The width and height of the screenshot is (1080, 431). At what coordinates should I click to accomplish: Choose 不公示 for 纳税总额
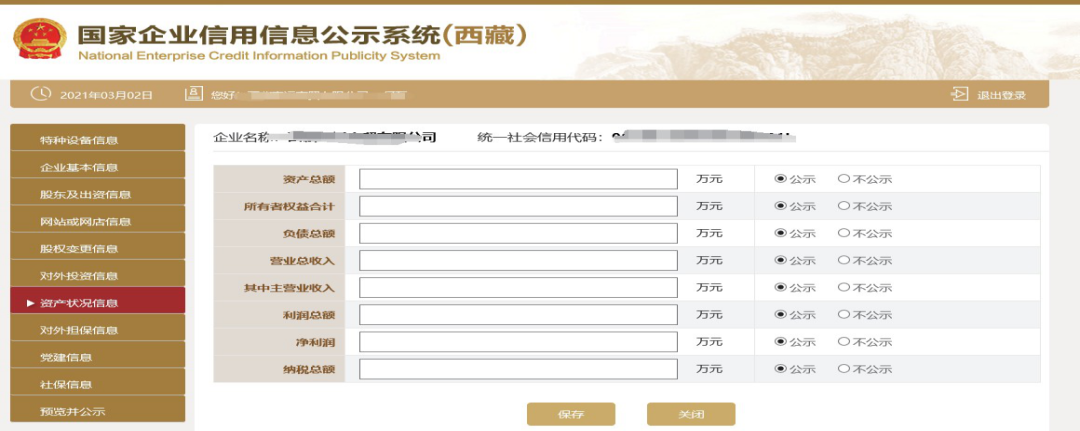(843, 368)
